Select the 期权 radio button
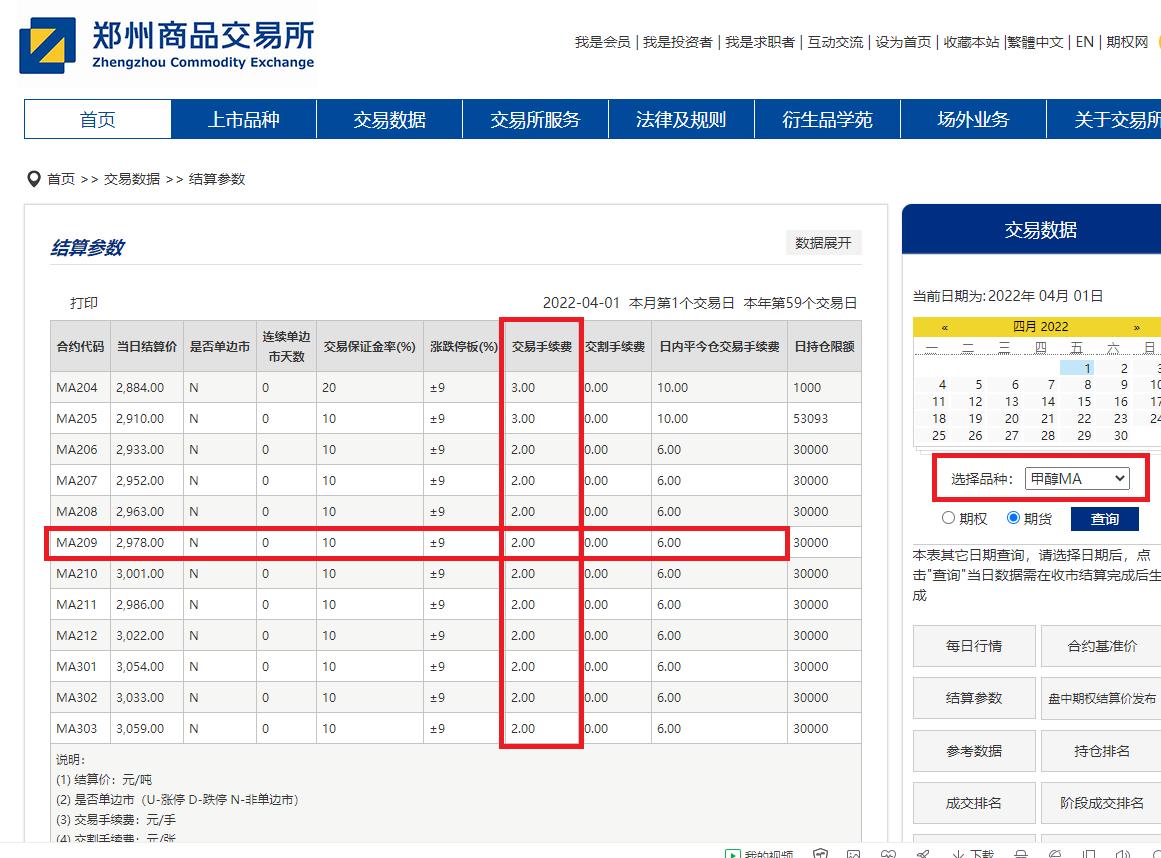This screenshot has width=1161, height=858. 948,518
